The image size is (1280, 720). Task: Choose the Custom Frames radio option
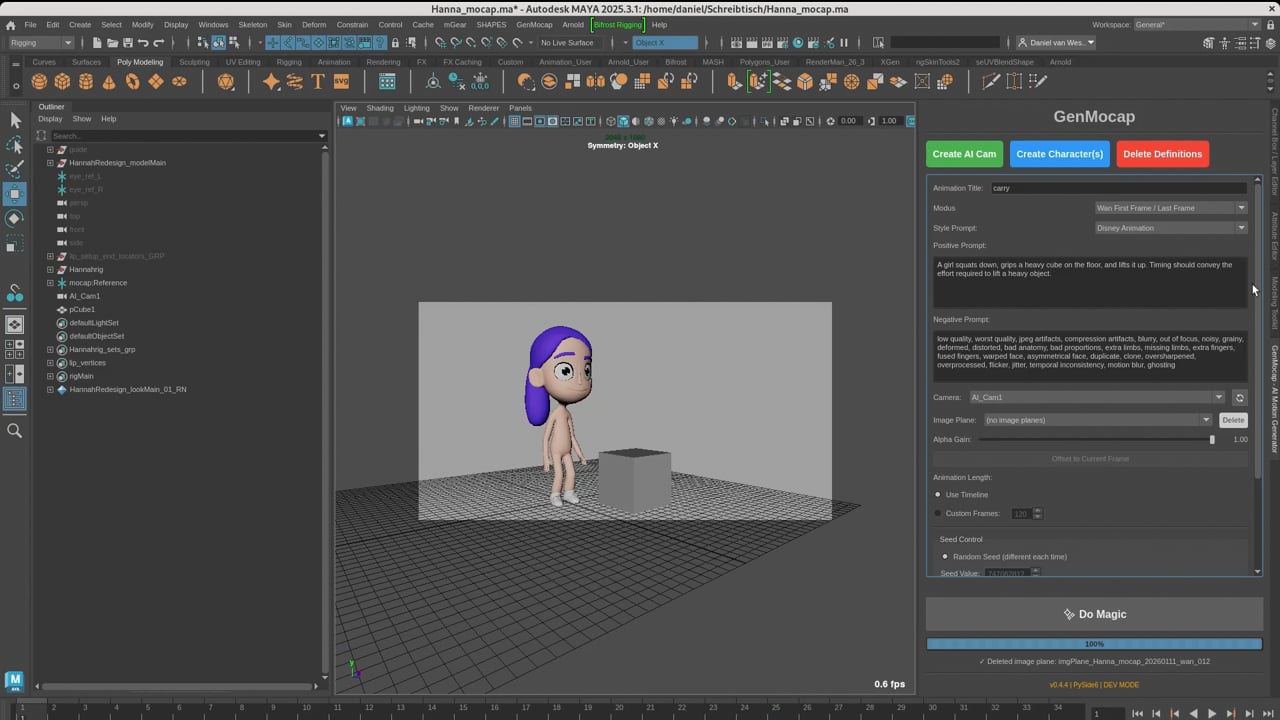[x=938, y=514]
